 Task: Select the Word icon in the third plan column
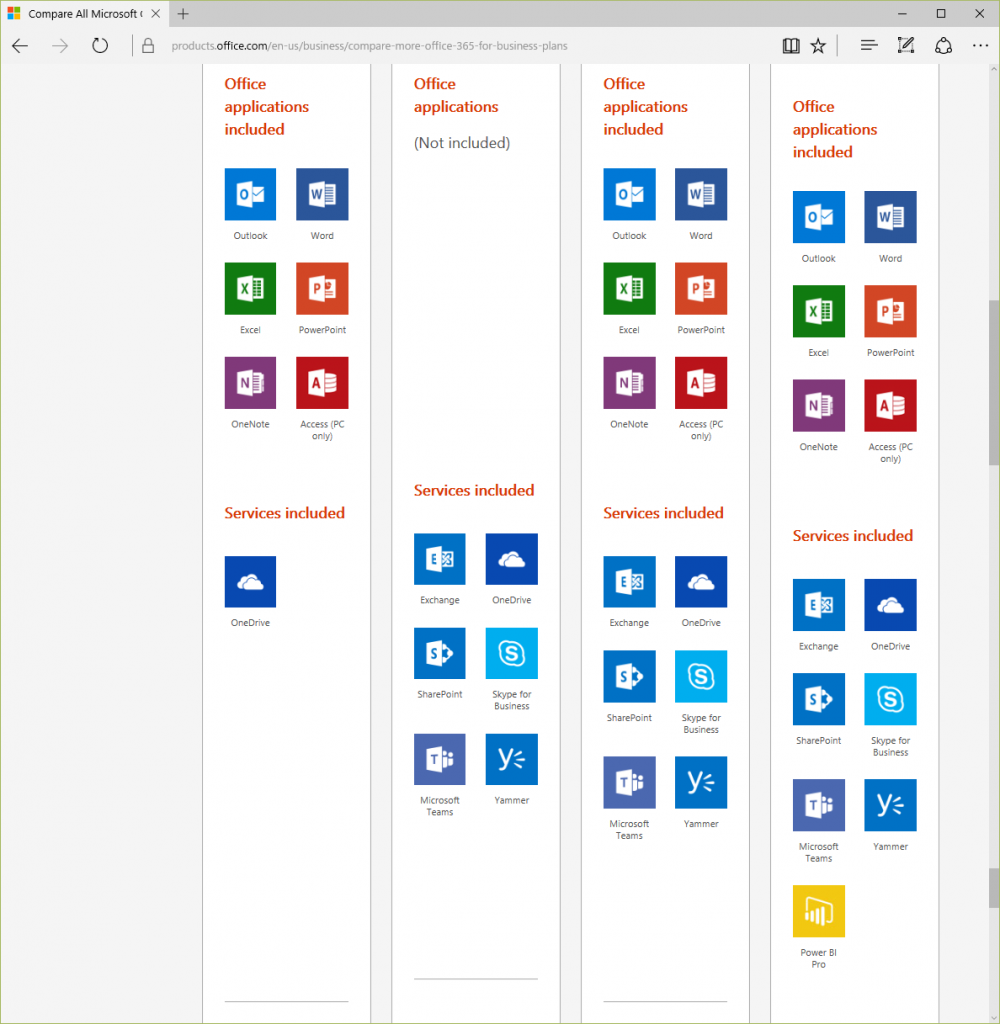click(x=701, y=194)
